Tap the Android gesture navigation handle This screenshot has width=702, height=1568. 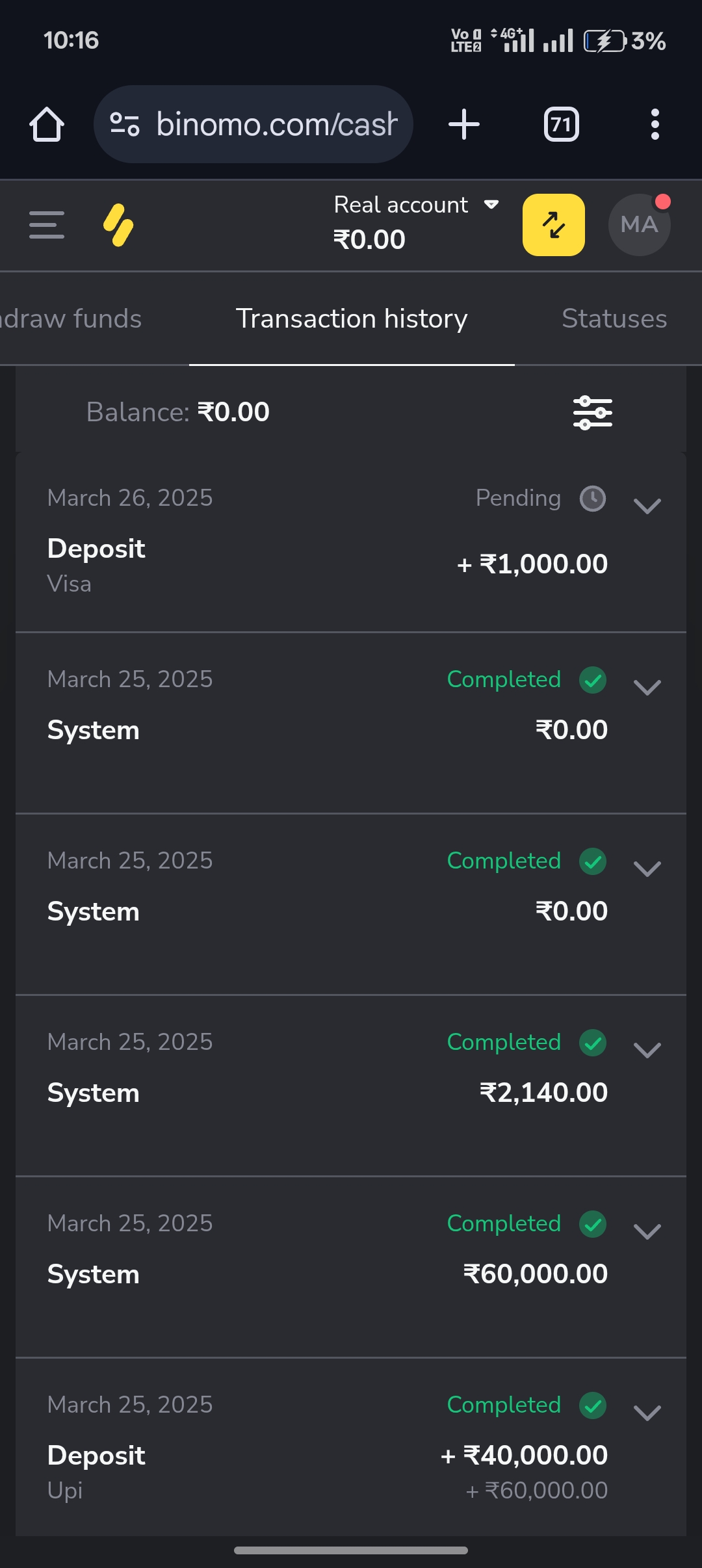[x=351, y=1550]
